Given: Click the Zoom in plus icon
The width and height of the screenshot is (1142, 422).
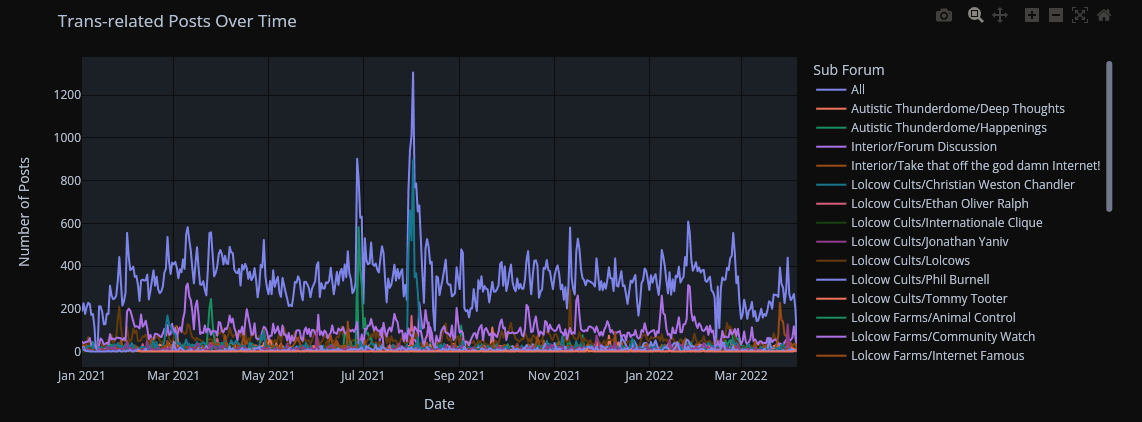Looking at the screenshot, I should (1032, 15).
